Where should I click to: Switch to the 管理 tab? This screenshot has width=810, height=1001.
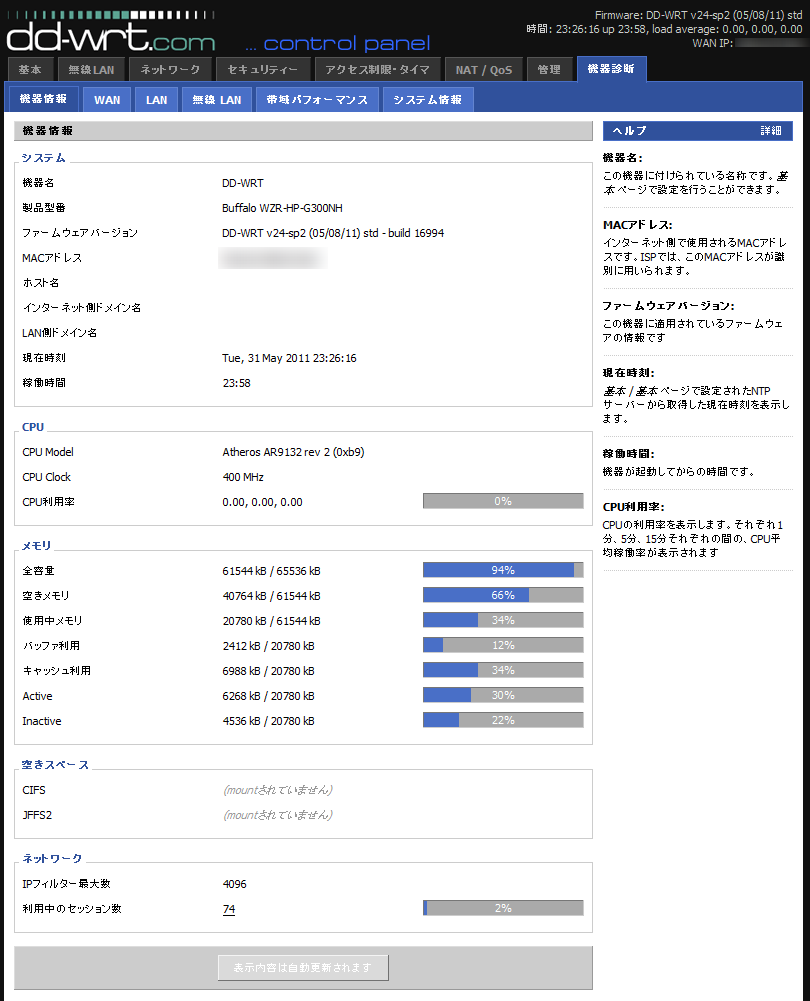coord(548,70)
